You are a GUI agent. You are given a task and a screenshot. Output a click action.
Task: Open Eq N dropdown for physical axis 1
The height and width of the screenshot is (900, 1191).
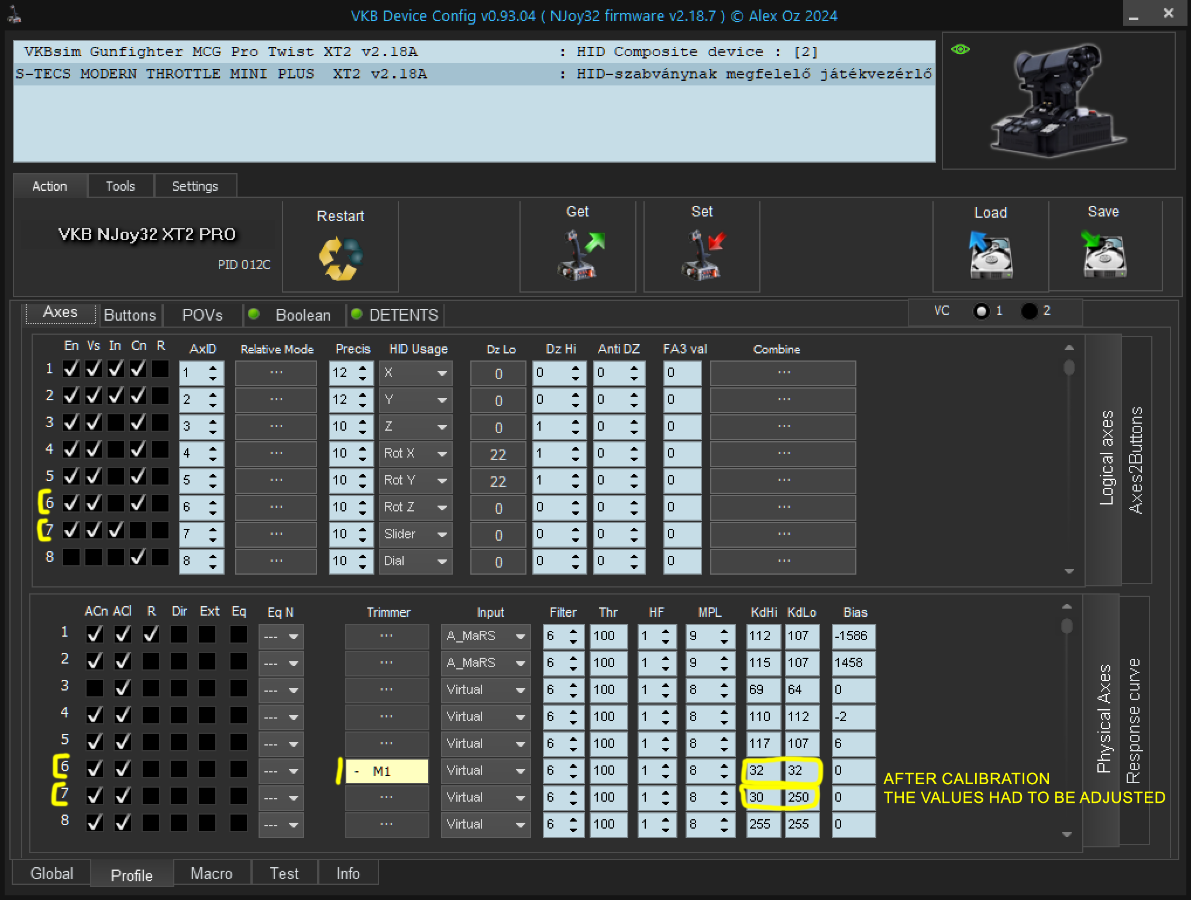pos(281,636)
